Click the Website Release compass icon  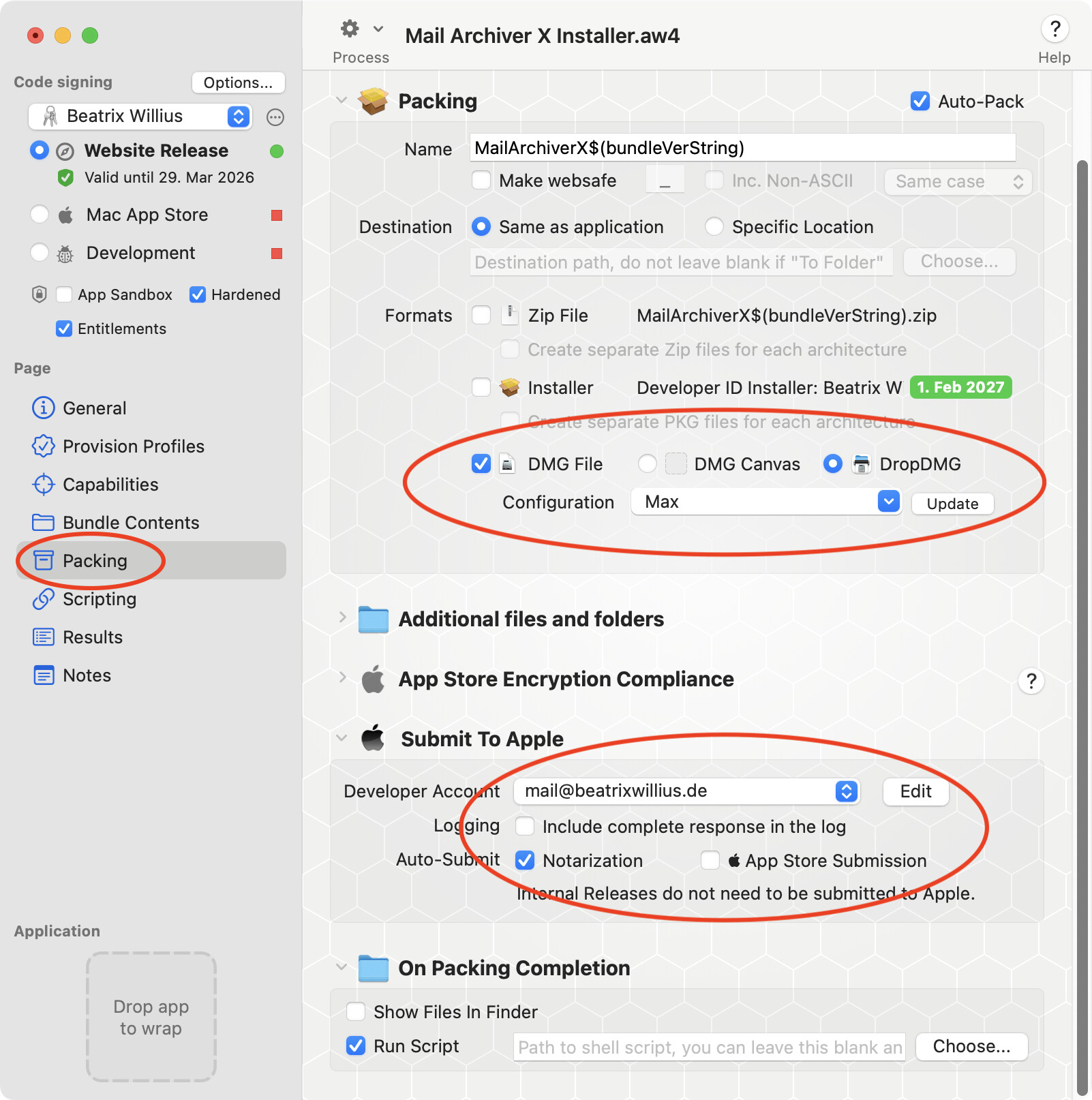[65, 151]
